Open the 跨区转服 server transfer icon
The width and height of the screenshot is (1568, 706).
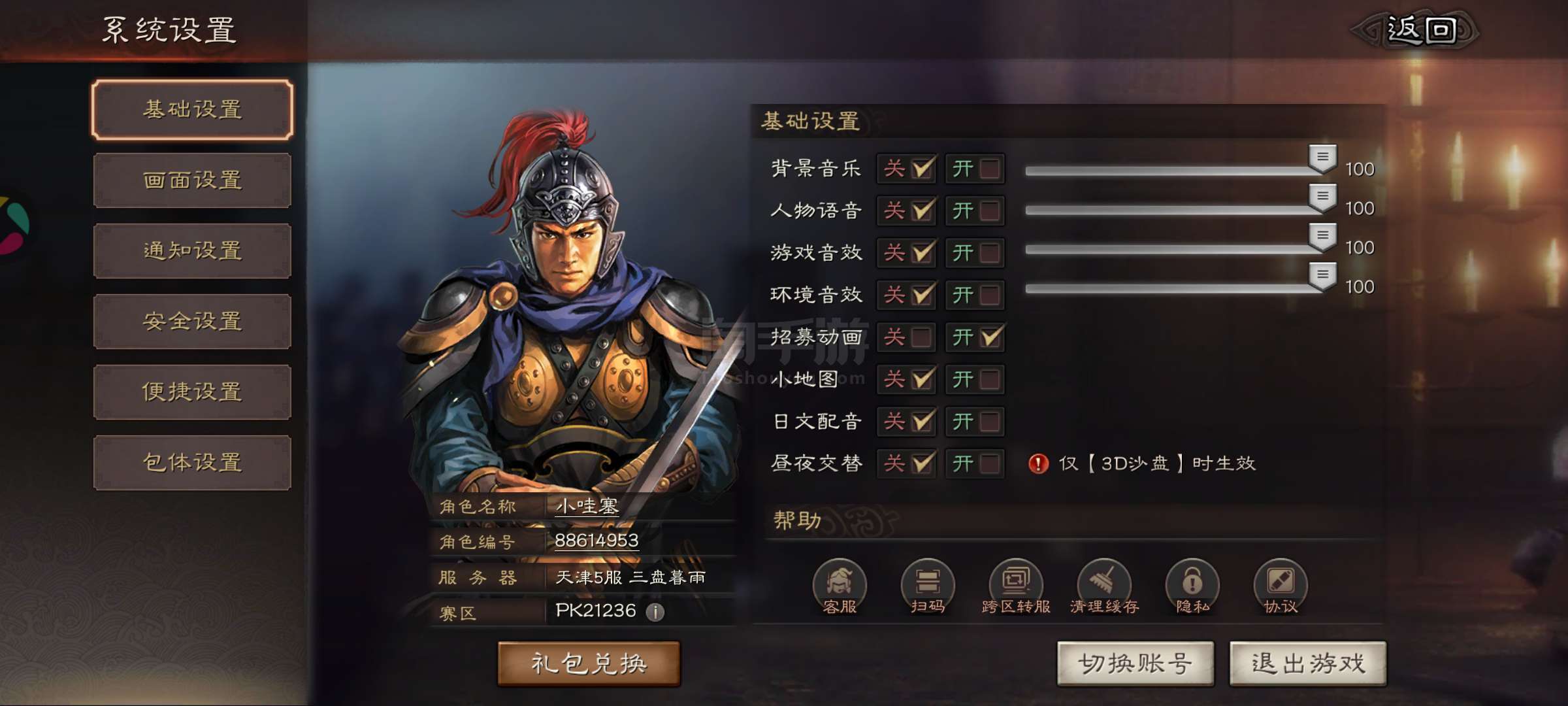click(1016, 586)
